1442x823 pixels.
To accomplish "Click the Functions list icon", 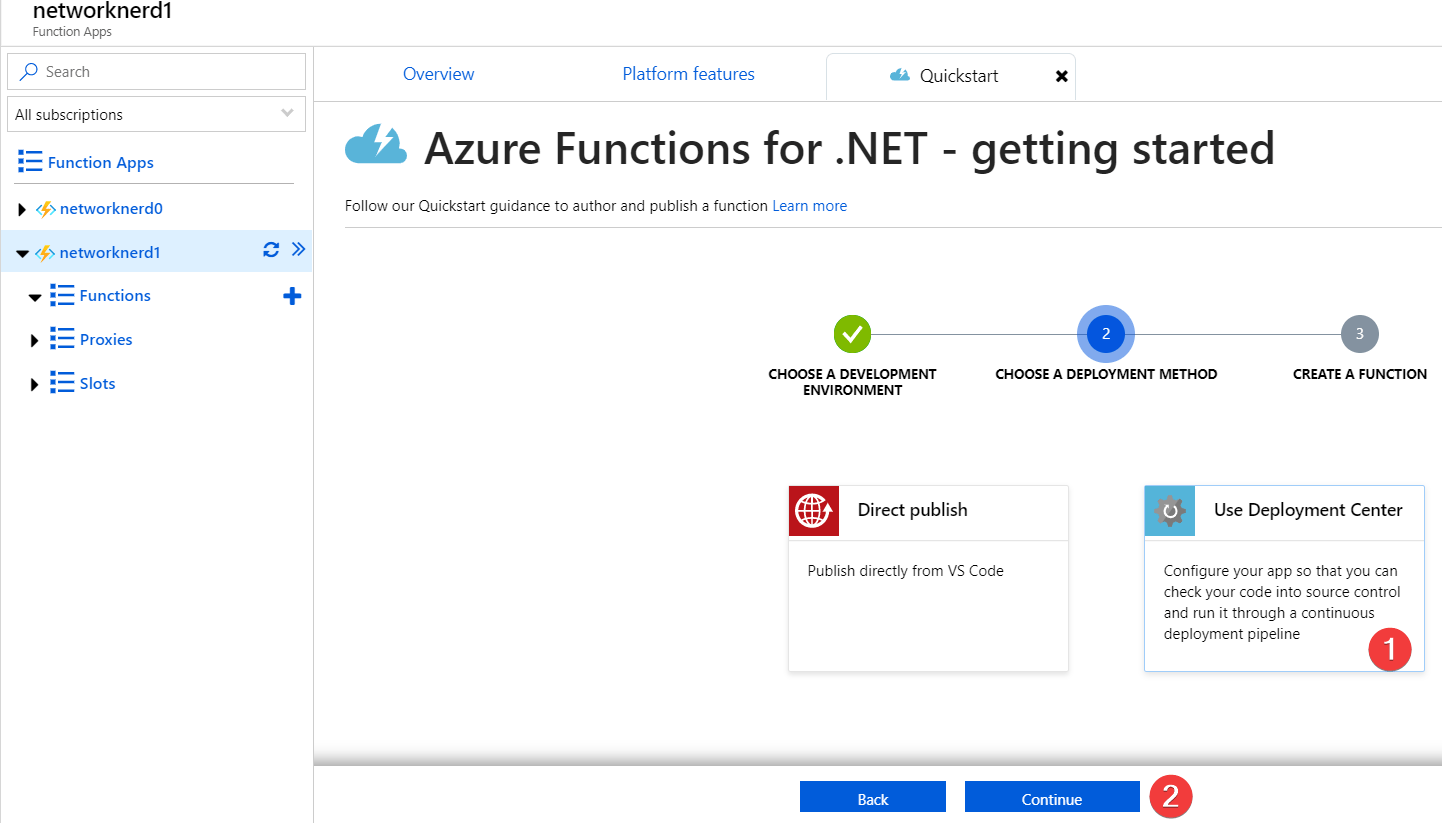I will (62, 295).
